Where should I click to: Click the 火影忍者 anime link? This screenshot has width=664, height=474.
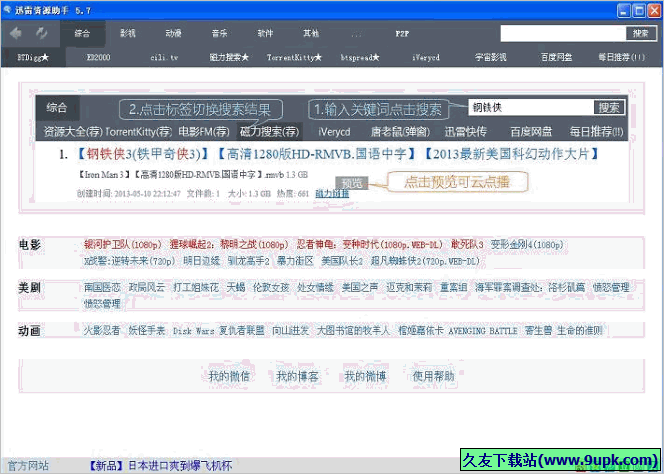coord(102,330)
